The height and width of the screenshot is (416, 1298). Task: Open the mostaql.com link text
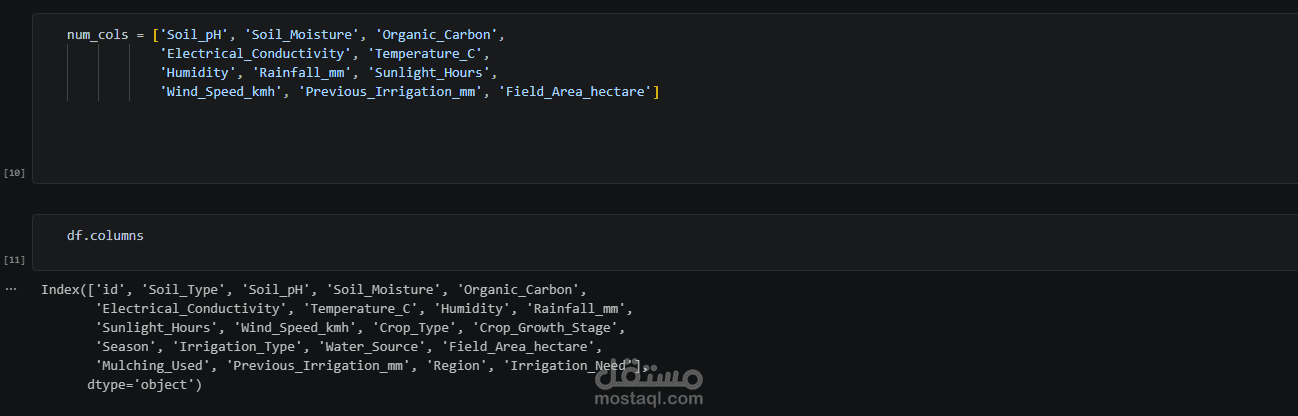point(648,399)
